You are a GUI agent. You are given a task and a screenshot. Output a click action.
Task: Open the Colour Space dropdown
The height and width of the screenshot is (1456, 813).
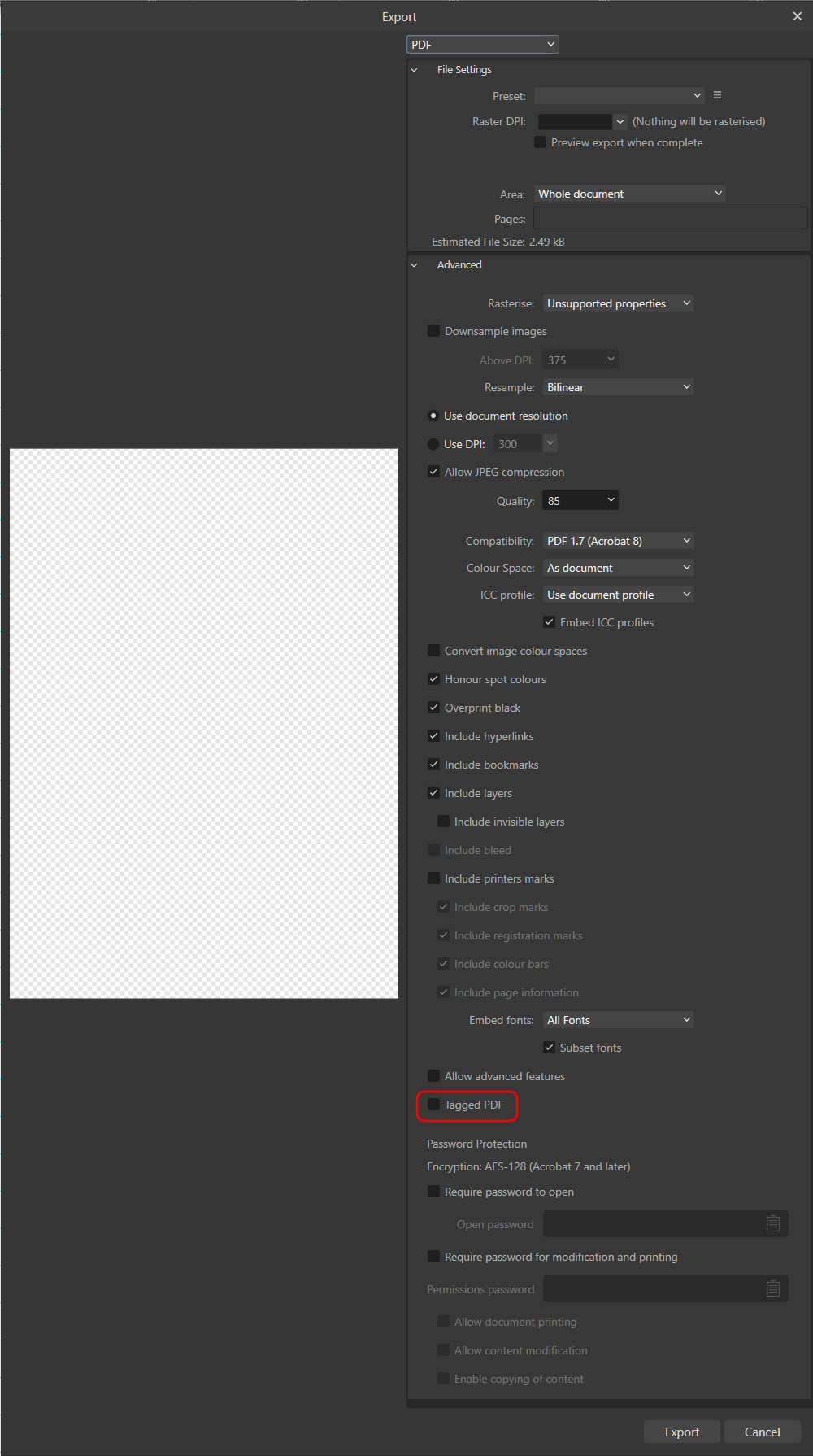tap(619, 568)
